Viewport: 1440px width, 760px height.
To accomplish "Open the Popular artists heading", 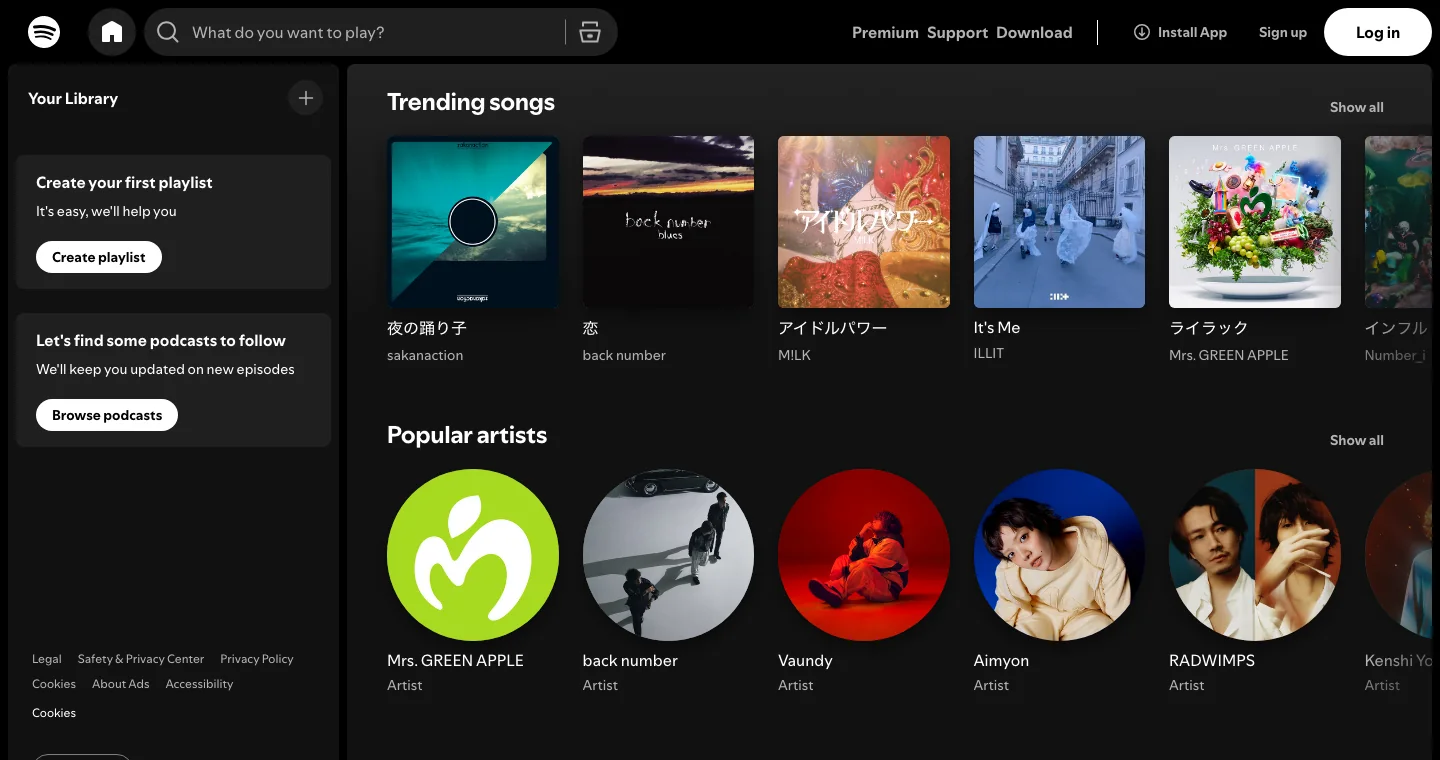I will [x=467, y=435].
